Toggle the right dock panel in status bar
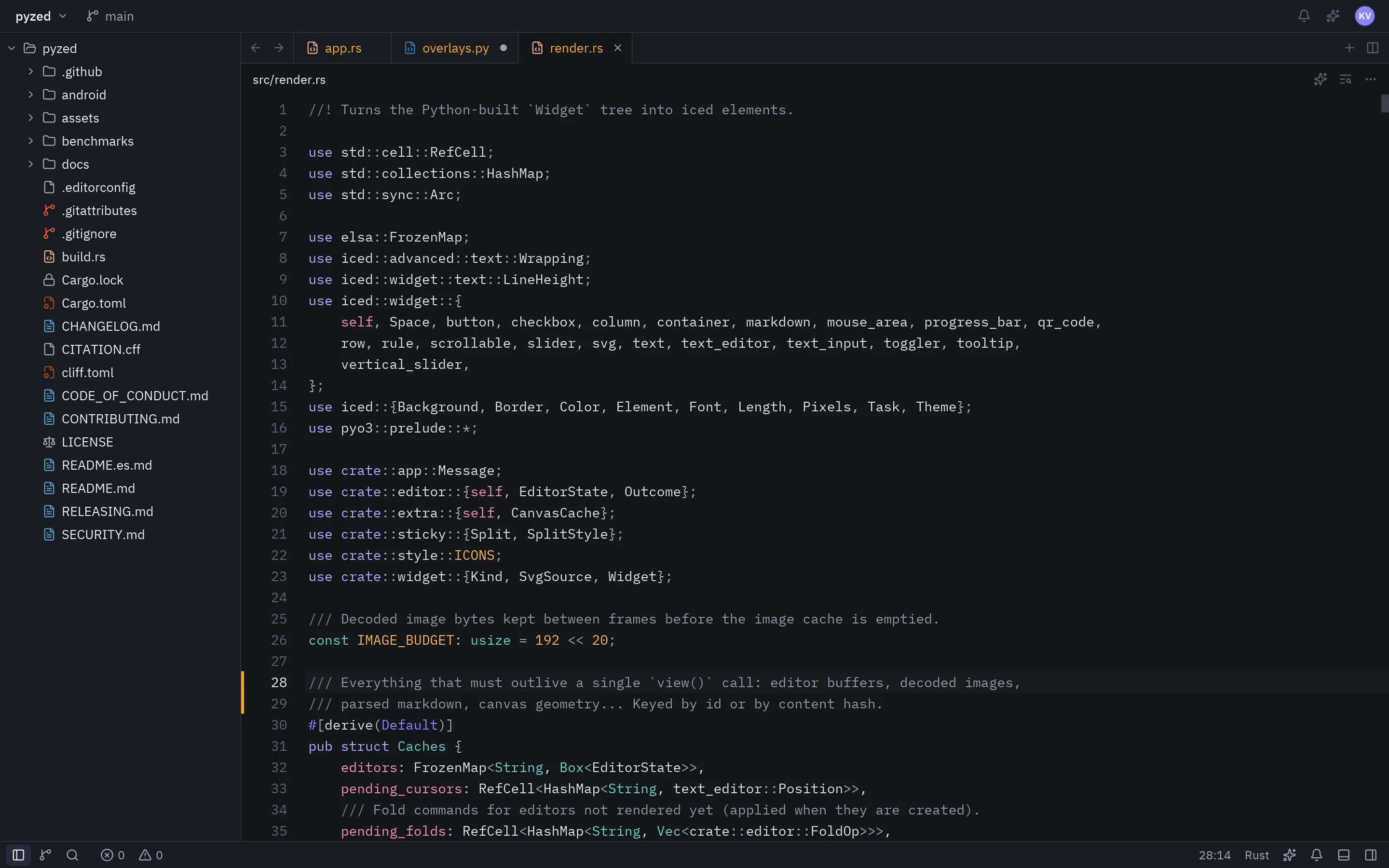1389x868 pixels. coord(1371,855)
